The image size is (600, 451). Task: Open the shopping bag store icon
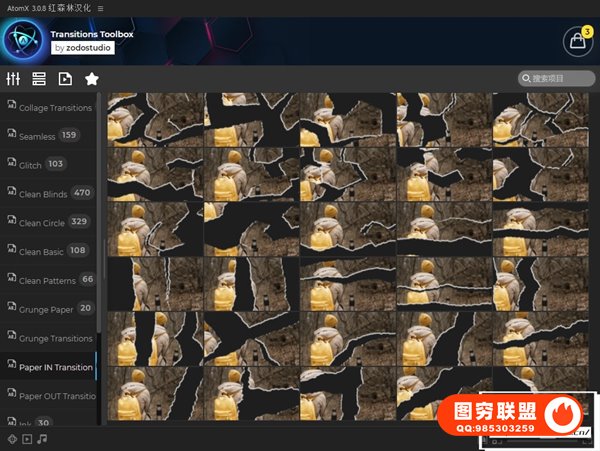pyautogui.click(x=577, y=42)
